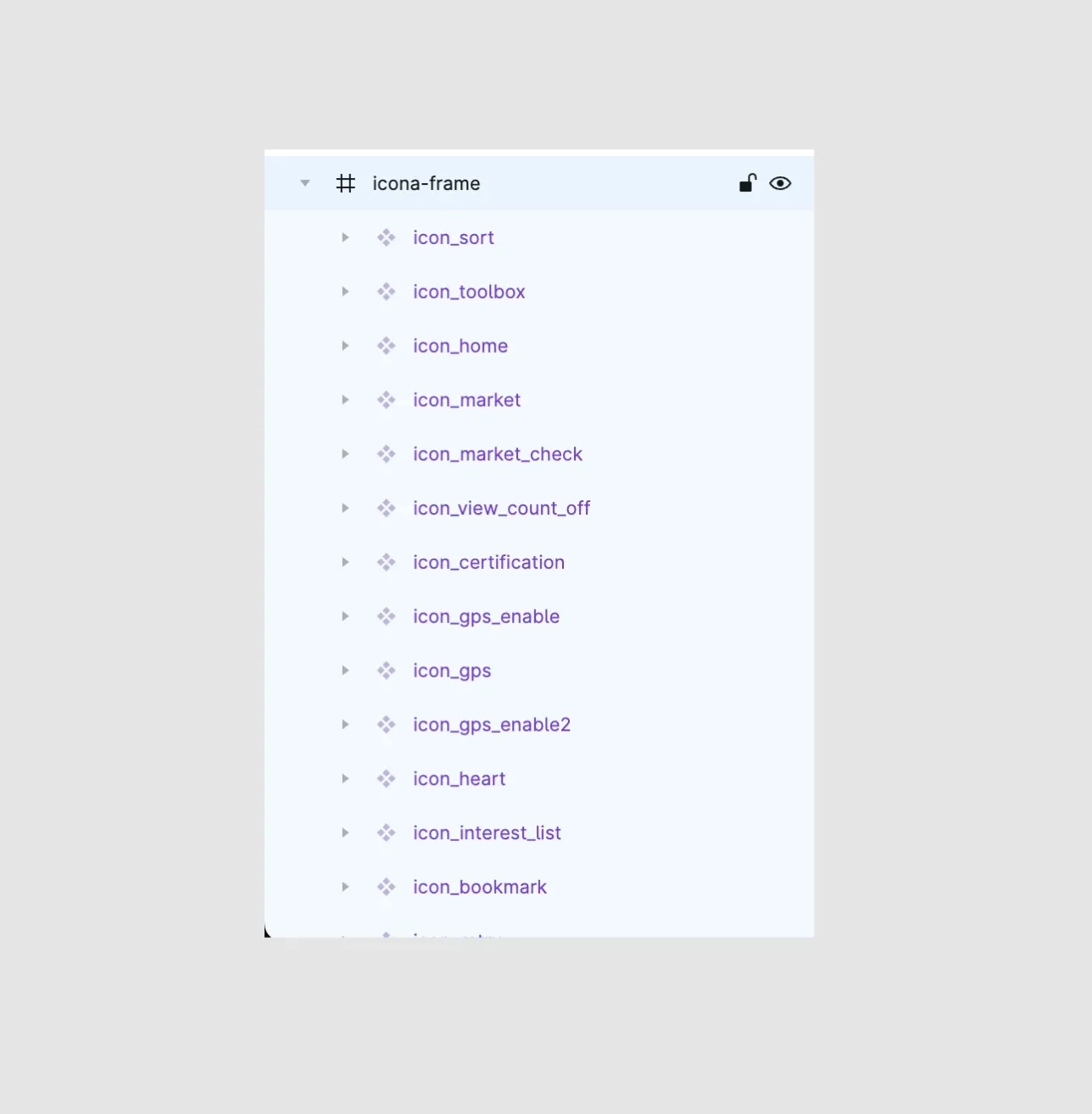The image size is (1092, 1114).
Task: Click the component icon for icon_home
Action: pyautogui.click(x=387, y=346)
